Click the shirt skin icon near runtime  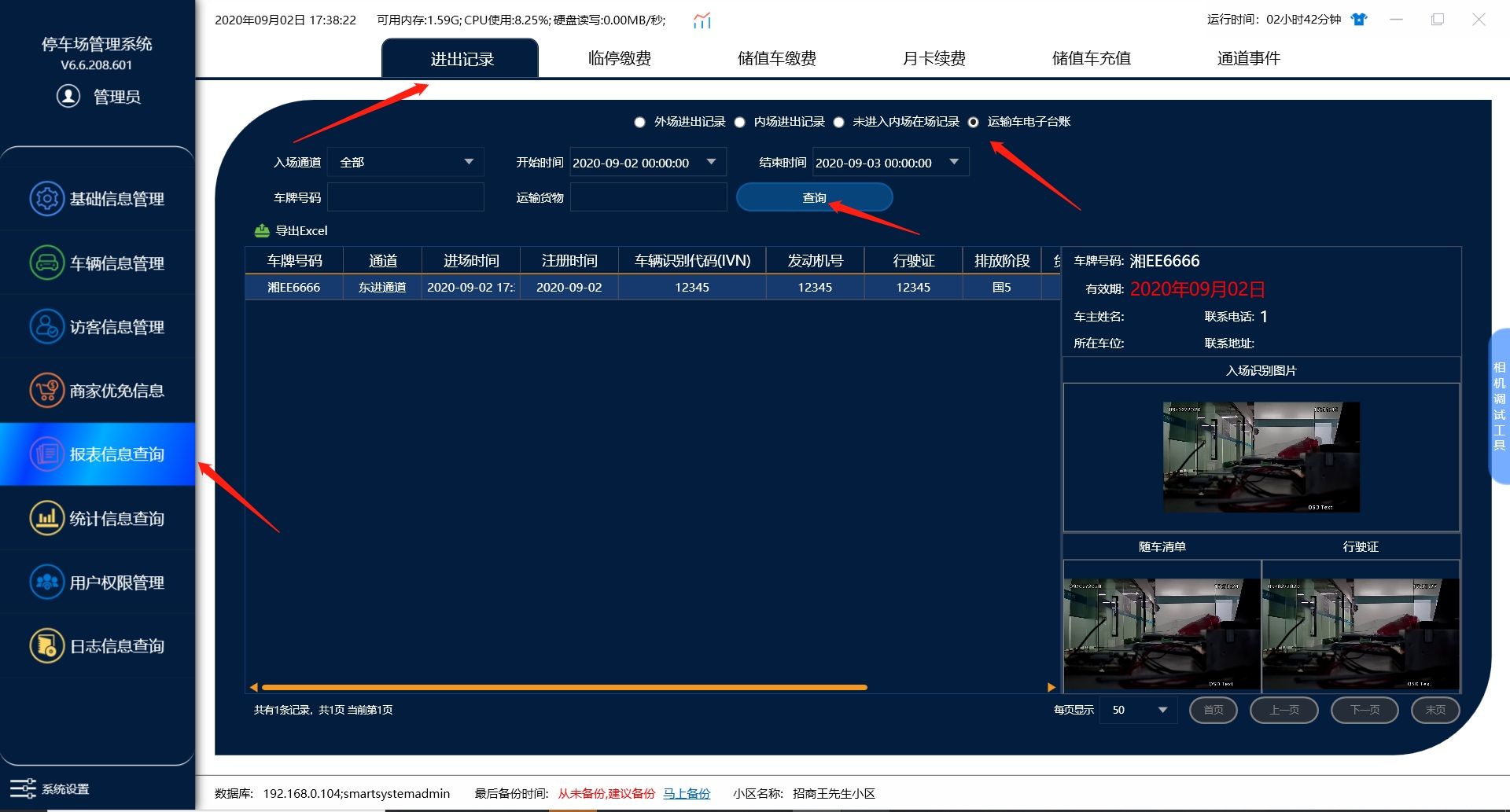tap(1359, 20)
